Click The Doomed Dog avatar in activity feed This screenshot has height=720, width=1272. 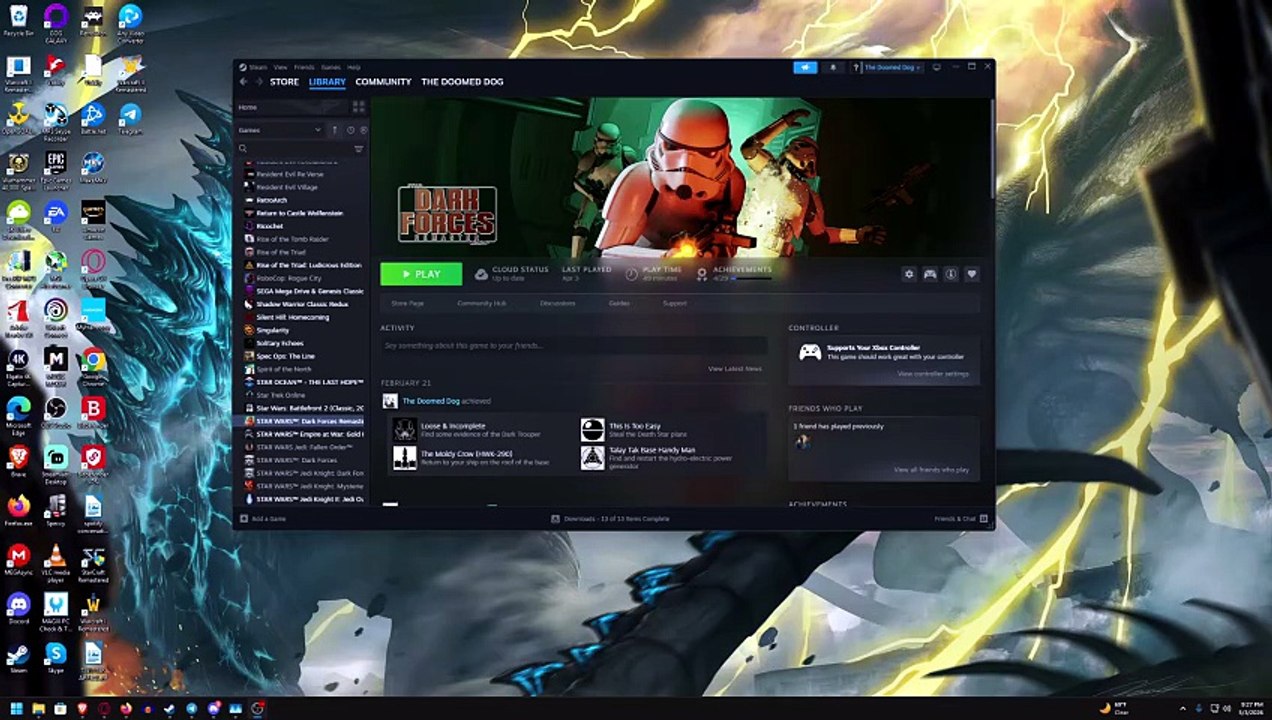click(390, 401)
